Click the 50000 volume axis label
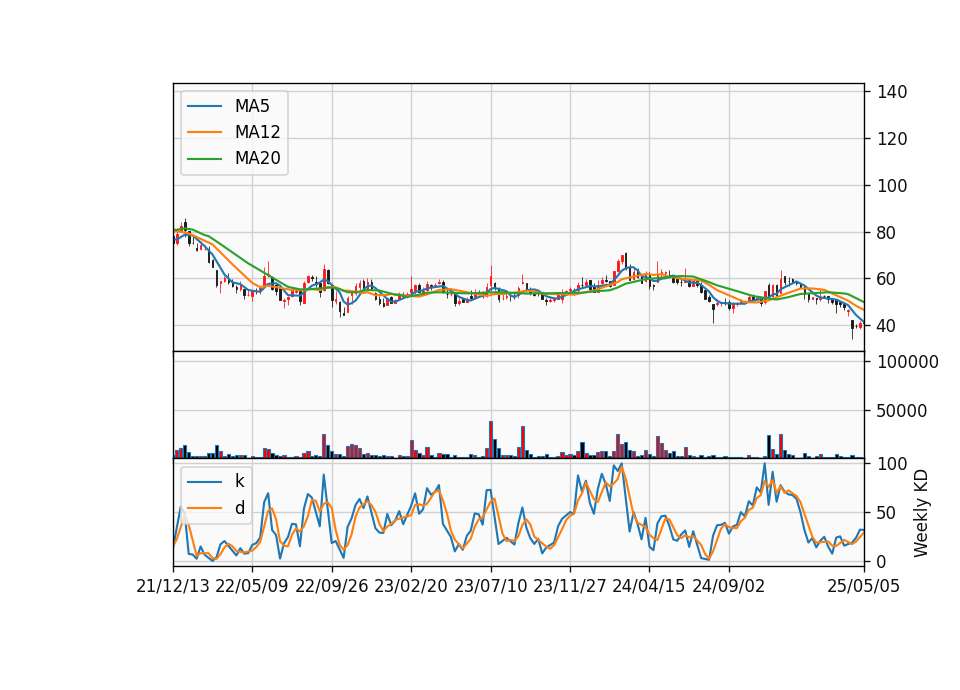This screenshot has height=690, width=960. [902, 411]
